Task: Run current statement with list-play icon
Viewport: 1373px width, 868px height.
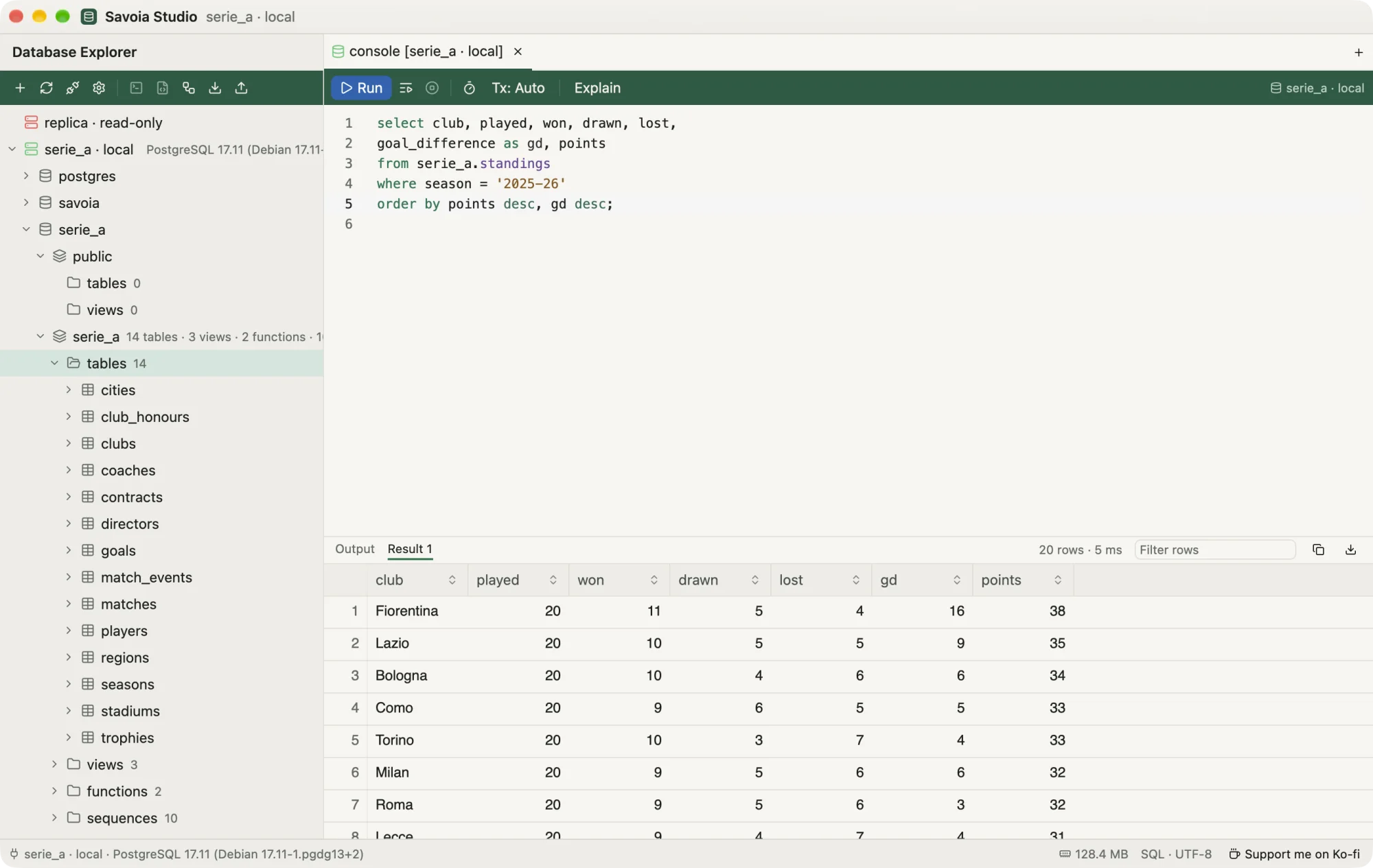Action: 406,88
